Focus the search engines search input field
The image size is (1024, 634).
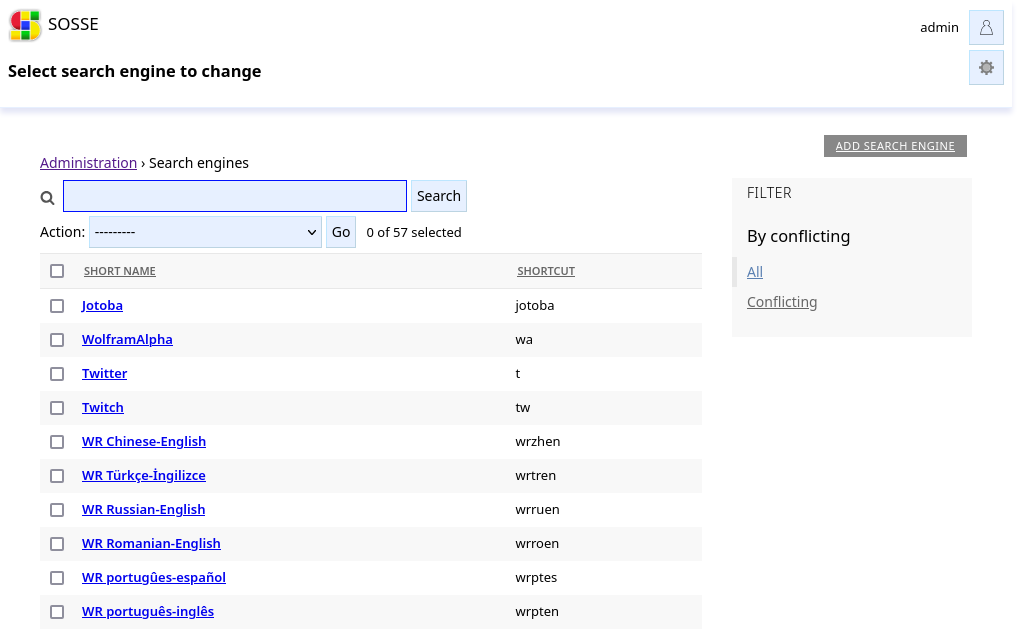tap(235, 196)
